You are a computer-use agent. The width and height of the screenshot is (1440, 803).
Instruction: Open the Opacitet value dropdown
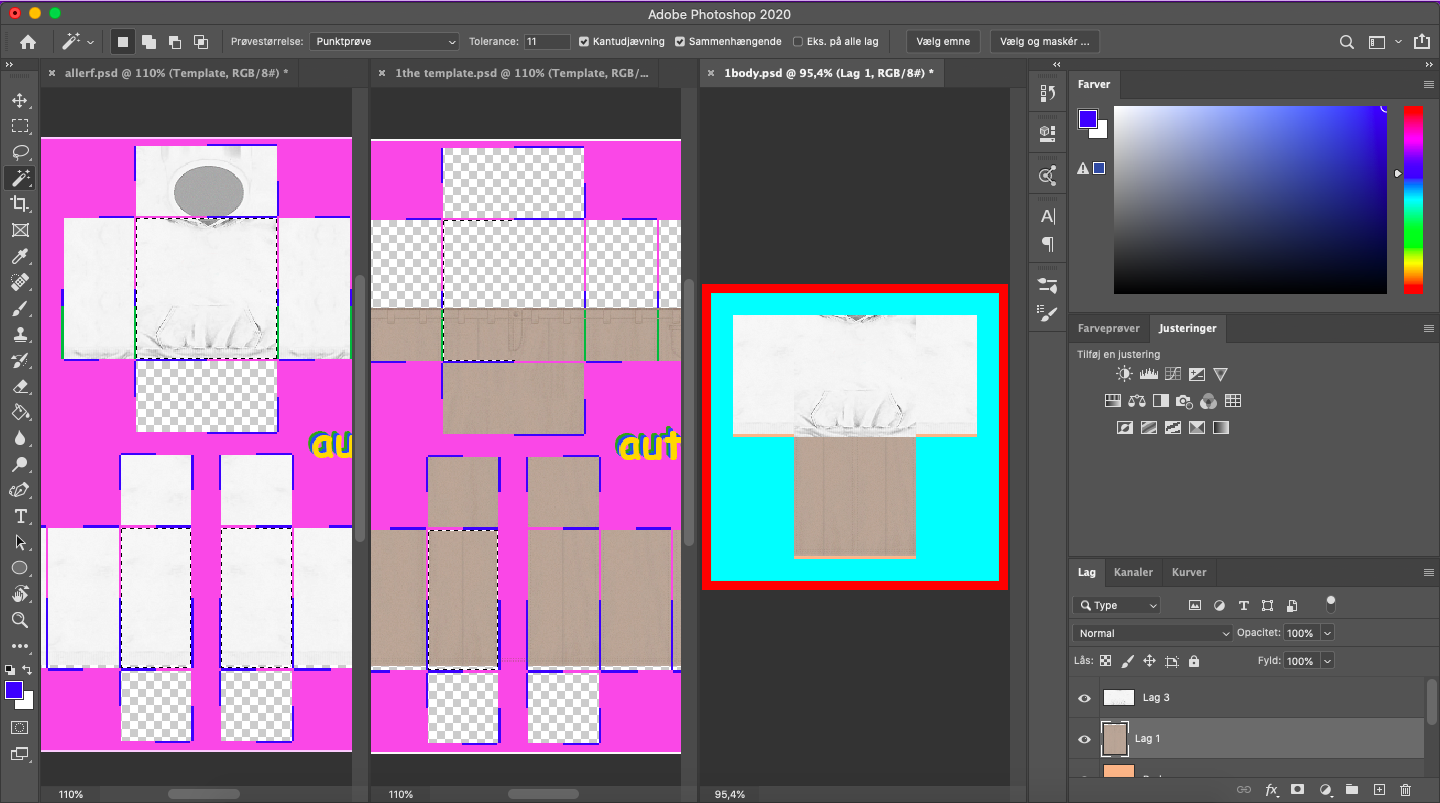coord(1330,632)
